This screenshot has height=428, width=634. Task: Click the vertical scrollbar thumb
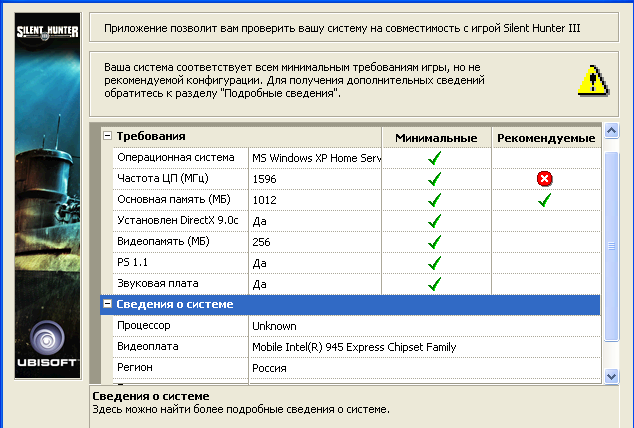coord(611,247)
